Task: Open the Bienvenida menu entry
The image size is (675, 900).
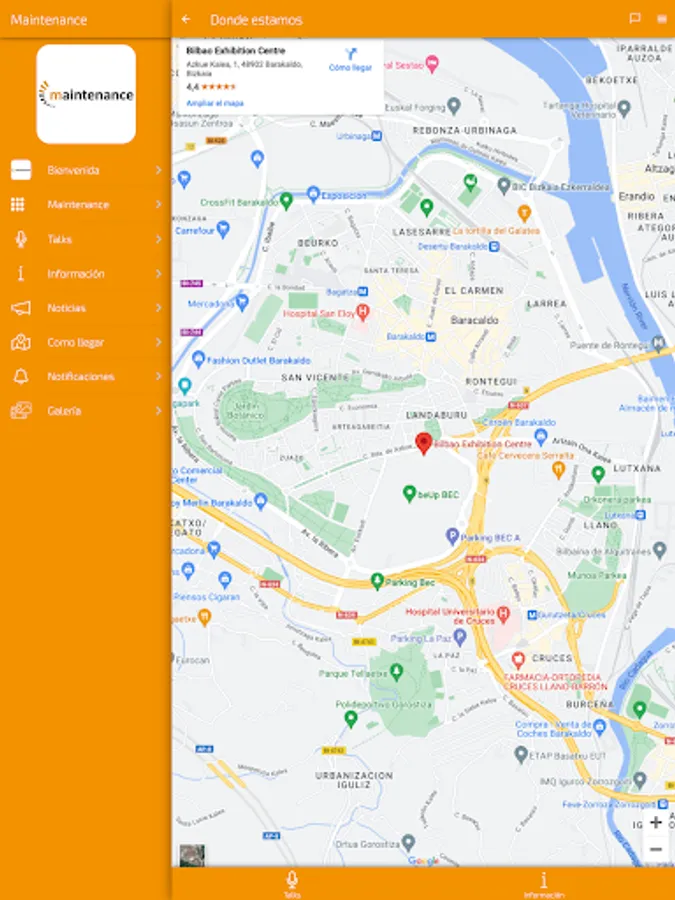Action: click(x=86, y=170)
